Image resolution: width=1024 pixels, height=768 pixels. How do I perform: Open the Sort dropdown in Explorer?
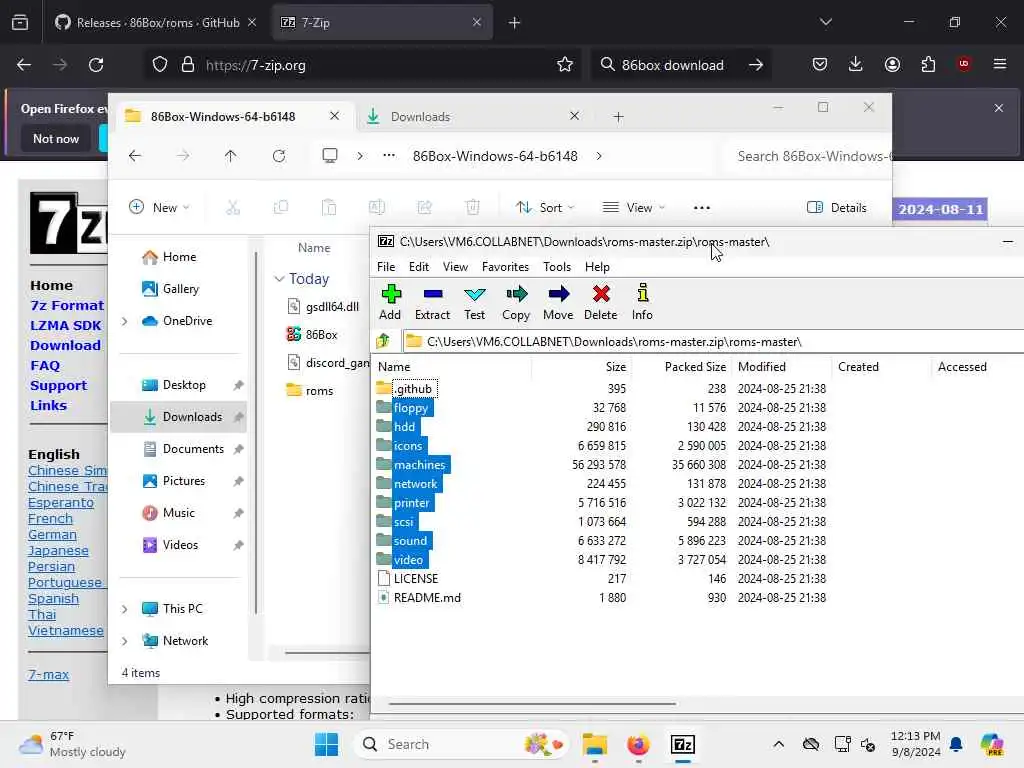[x=545, y=208]
